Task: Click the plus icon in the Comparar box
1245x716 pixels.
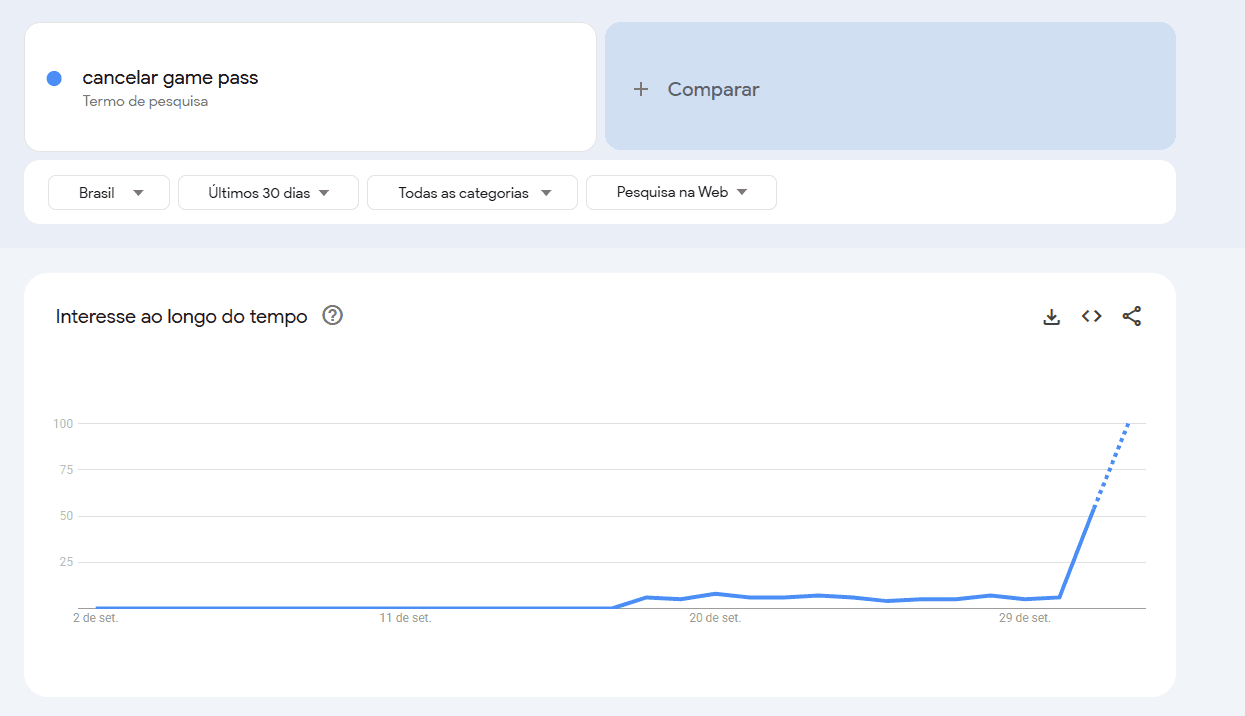Action: pyautogui.click(x=641, y=90)
